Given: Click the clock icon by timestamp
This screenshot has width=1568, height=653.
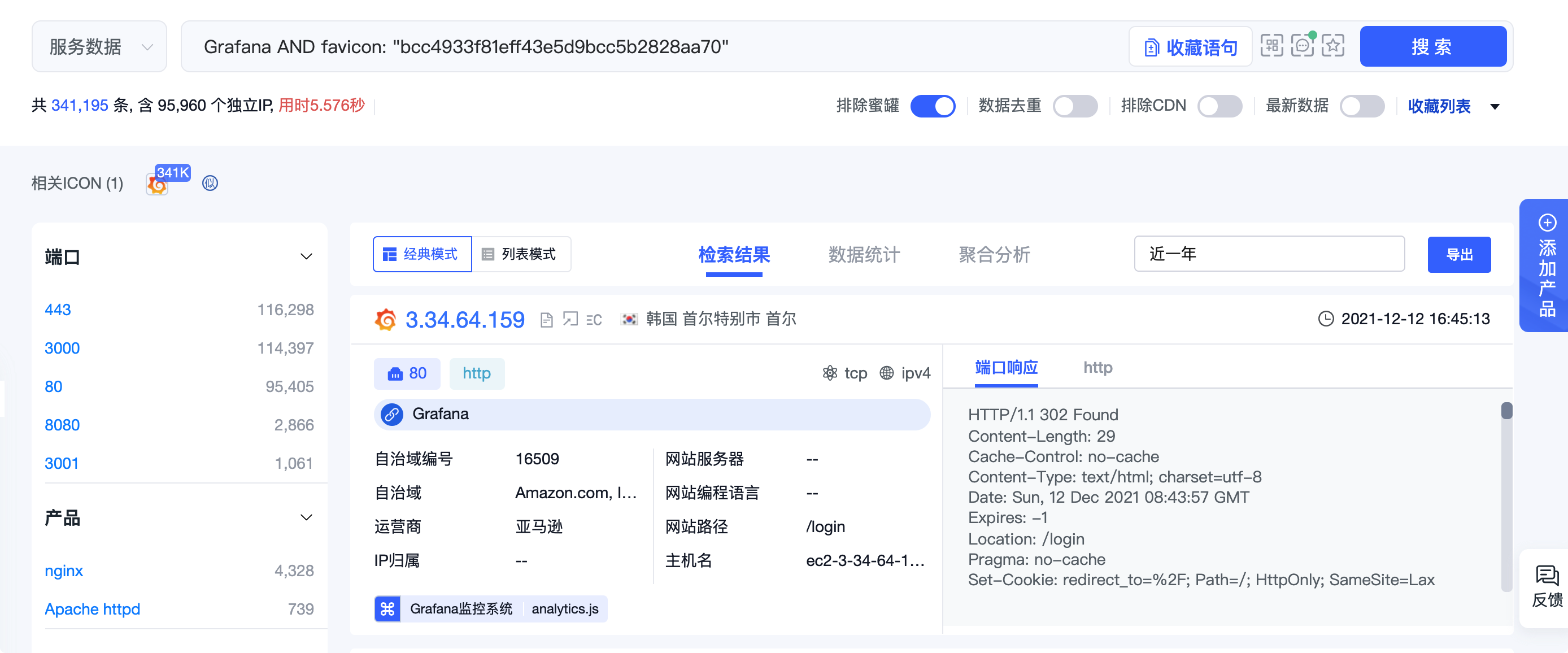Looking at the screenshot, I should [1326, 319].
